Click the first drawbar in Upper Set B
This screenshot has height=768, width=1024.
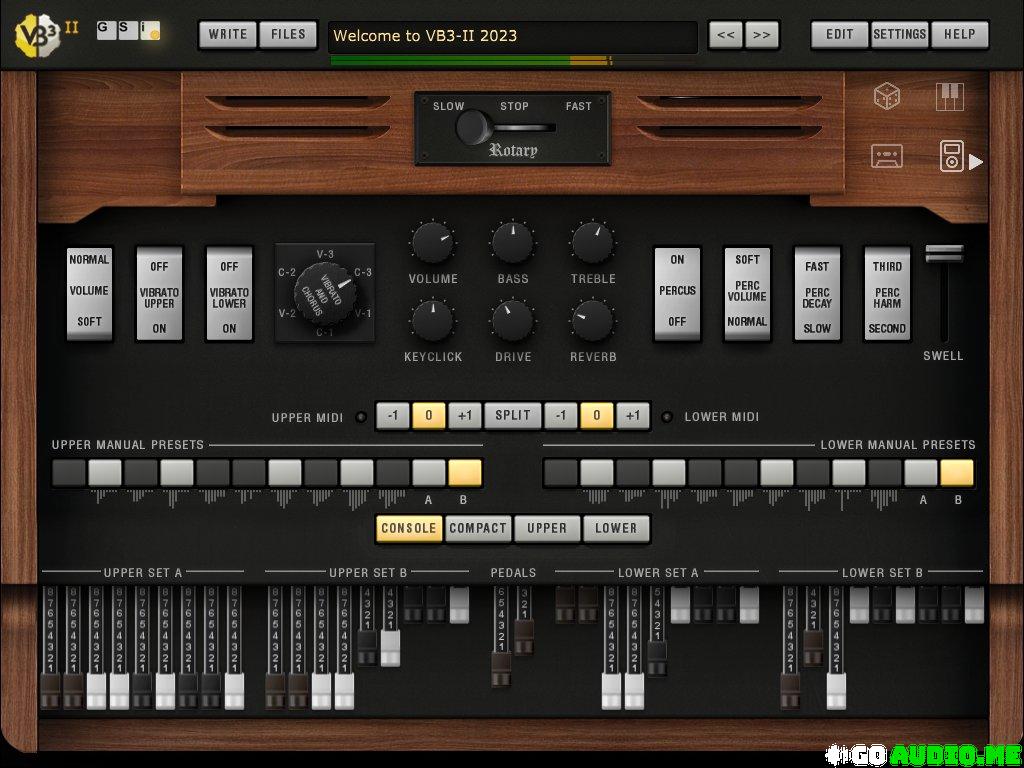(x=275, y=692)
